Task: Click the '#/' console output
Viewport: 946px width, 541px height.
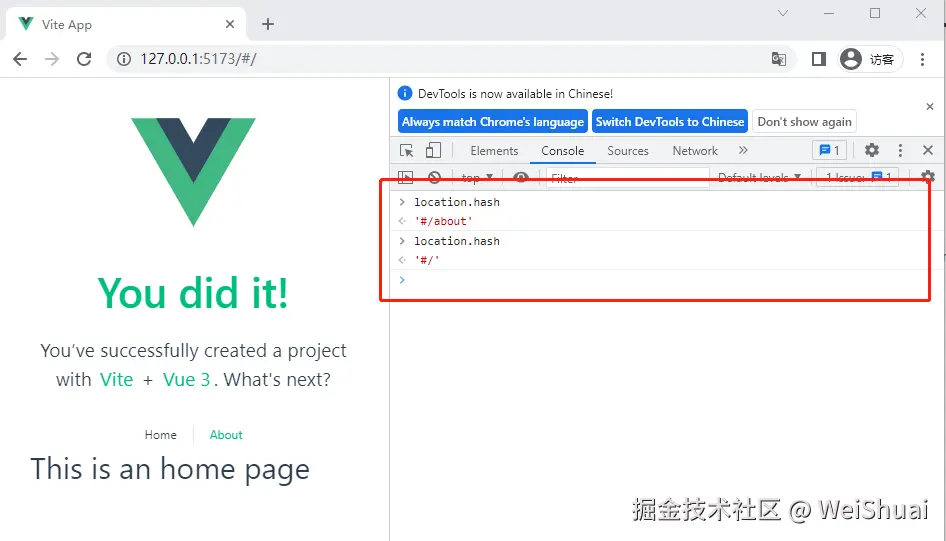Action: 427,260
